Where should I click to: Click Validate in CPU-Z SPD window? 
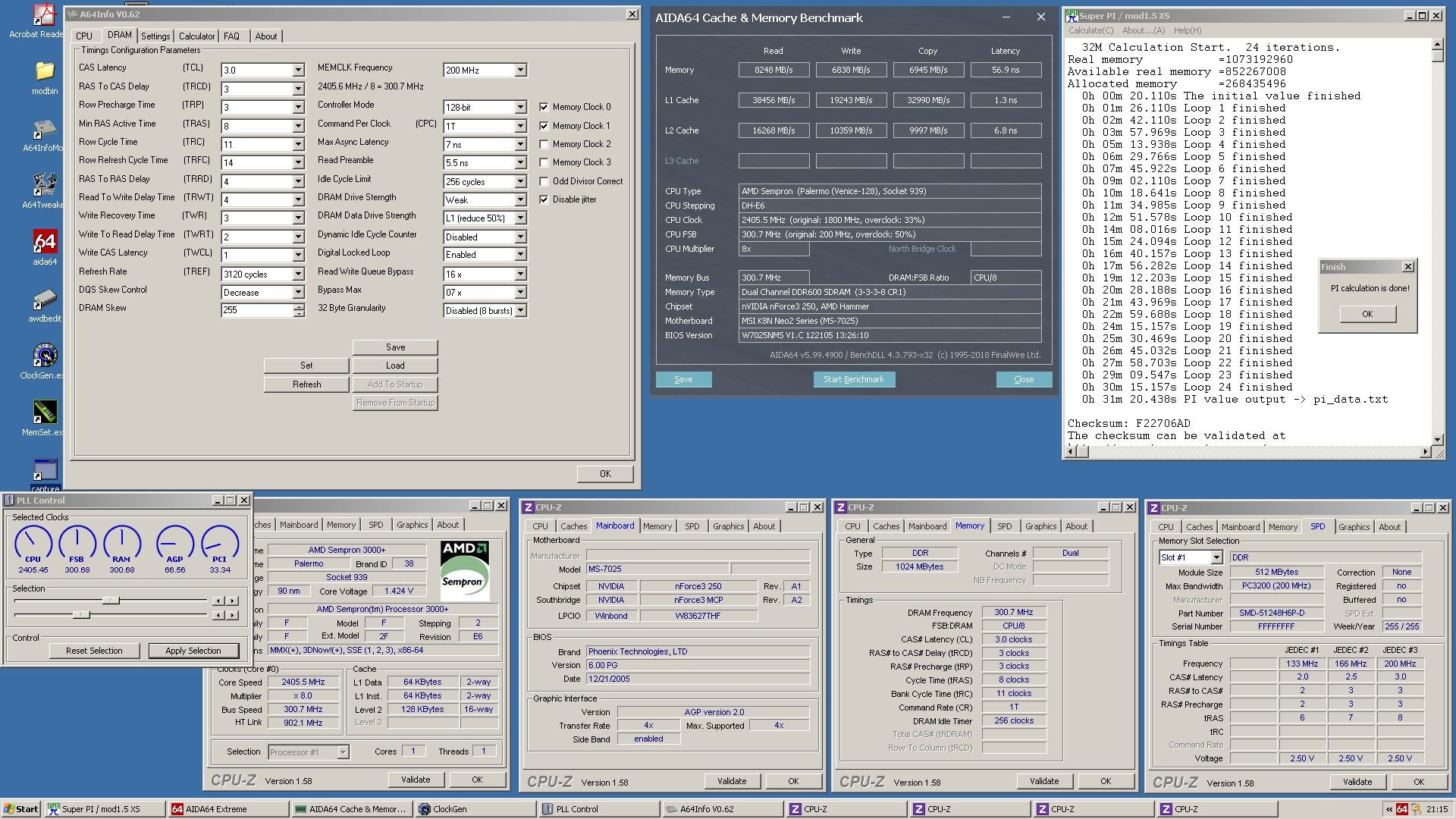(x=1357, y=782)
